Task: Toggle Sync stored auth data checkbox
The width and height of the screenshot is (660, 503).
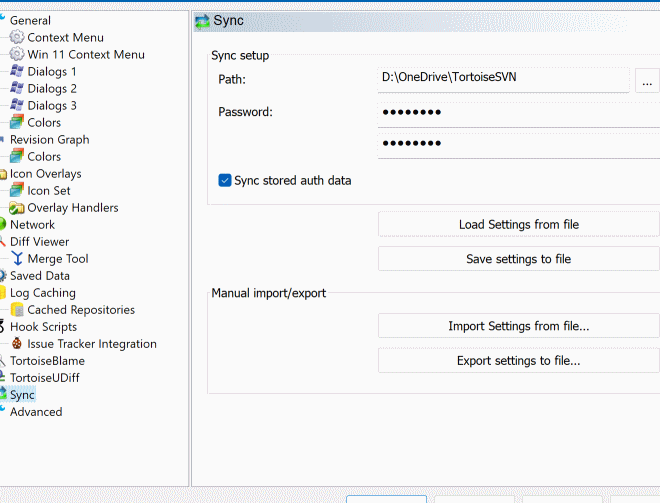Action: click(x=225, y=181)
